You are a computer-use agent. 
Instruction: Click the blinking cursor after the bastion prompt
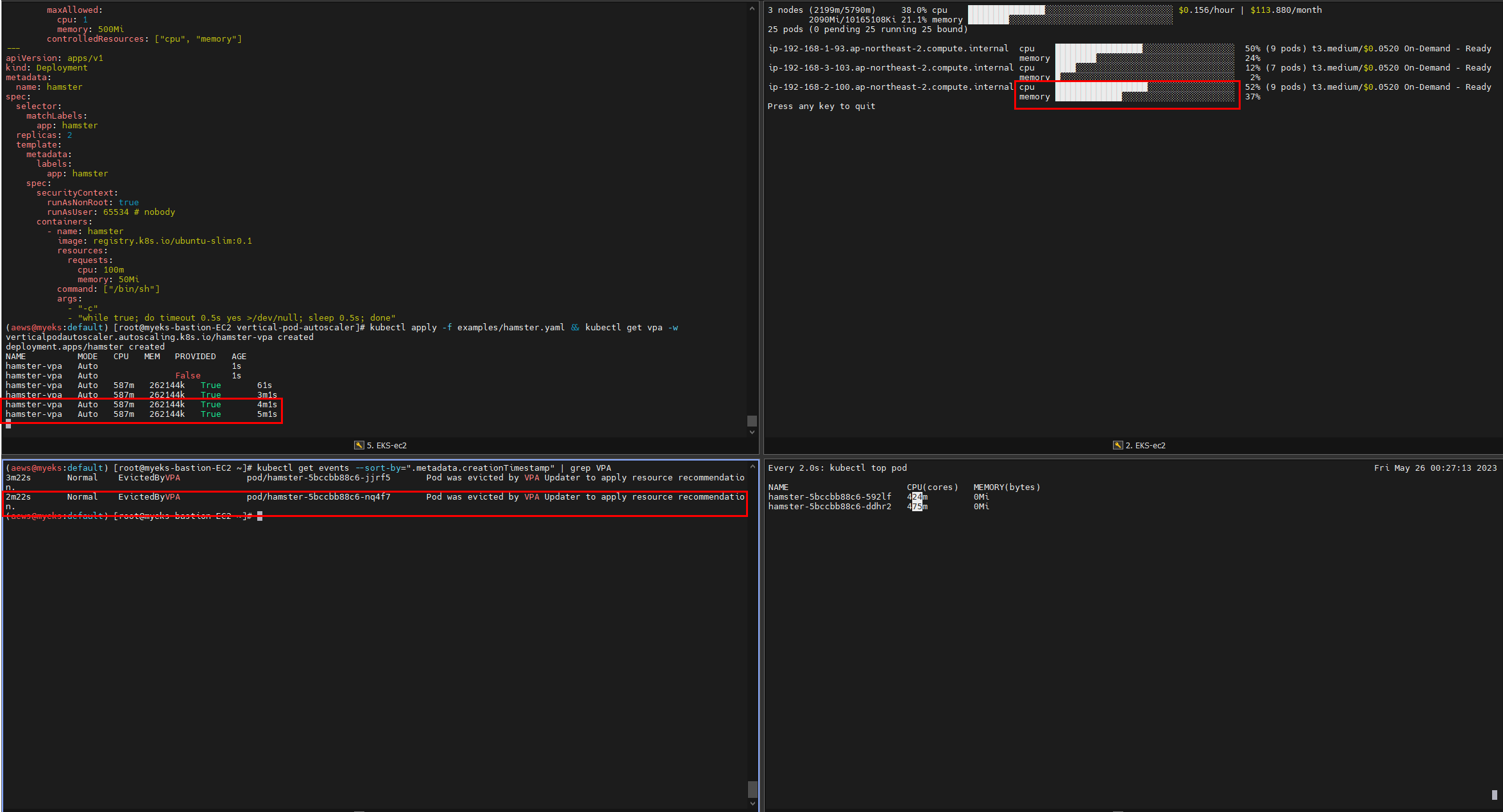(x=260, y=516)
